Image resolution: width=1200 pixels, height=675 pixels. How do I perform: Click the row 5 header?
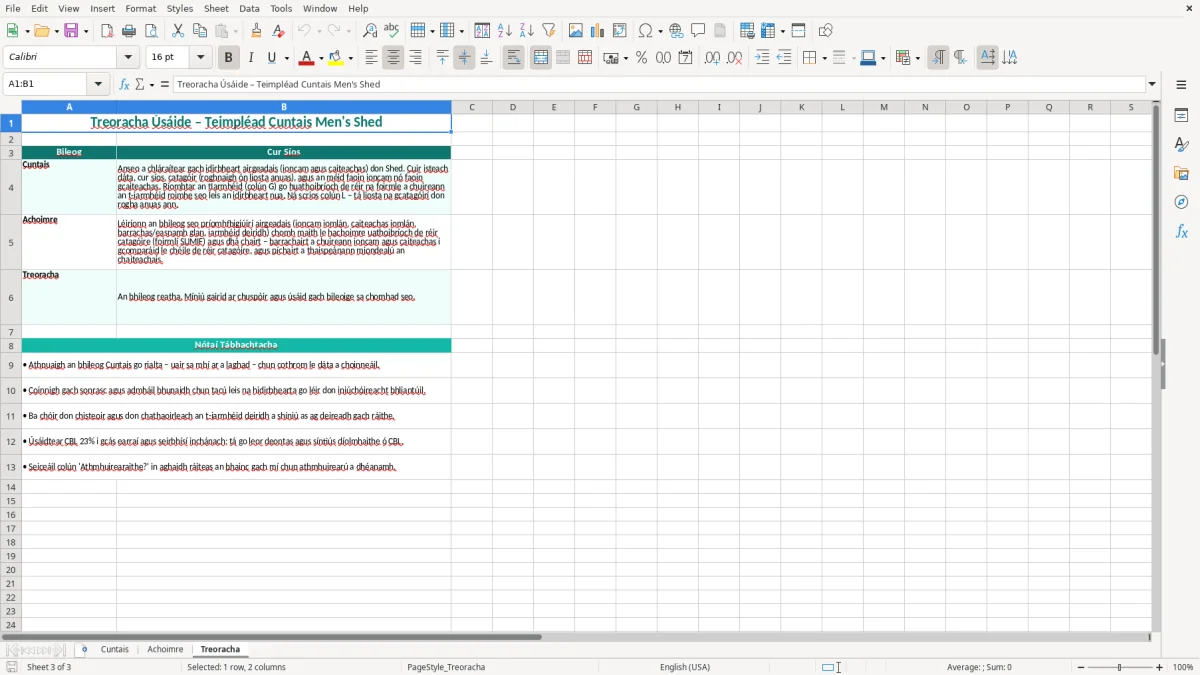point(11,242)
